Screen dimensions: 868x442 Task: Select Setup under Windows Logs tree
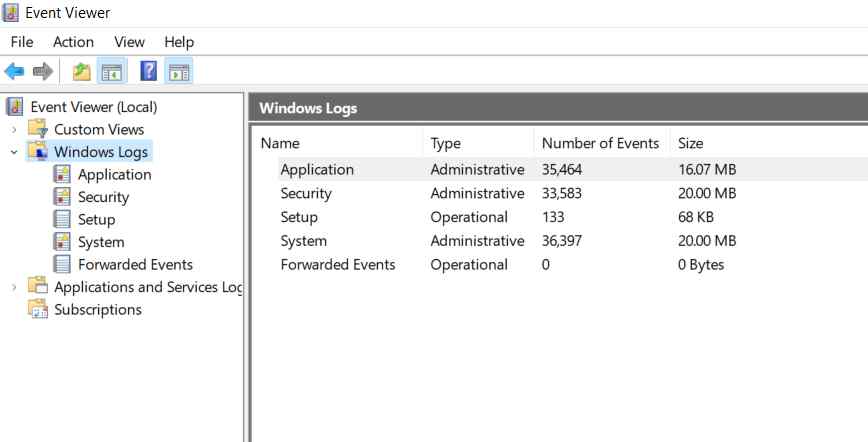[96, 220]
